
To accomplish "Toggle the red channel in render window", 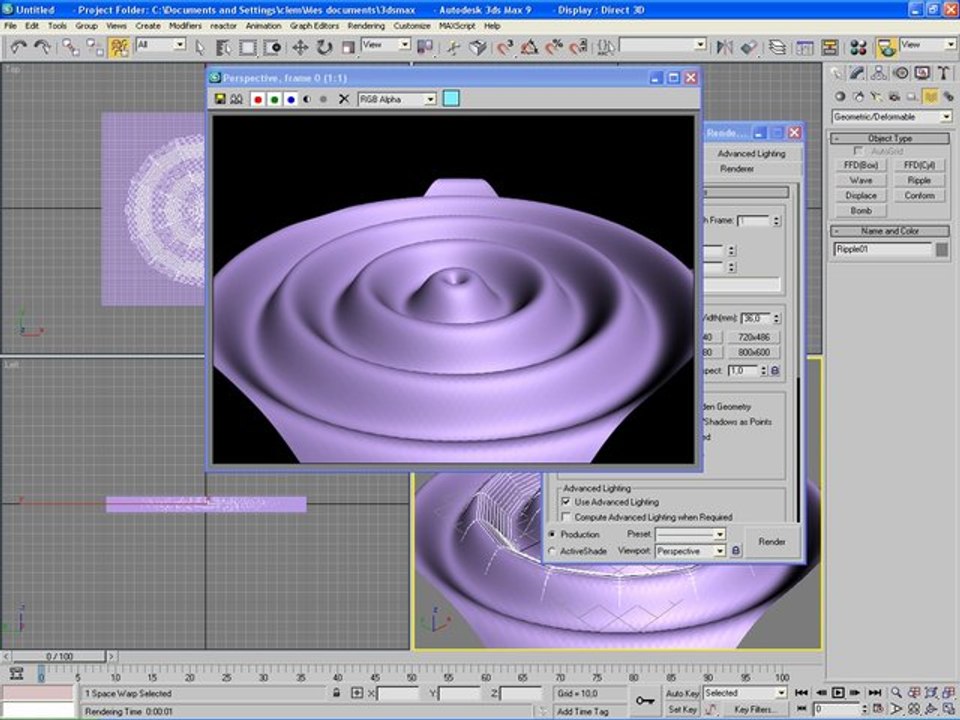I will [x=258, y=99].
